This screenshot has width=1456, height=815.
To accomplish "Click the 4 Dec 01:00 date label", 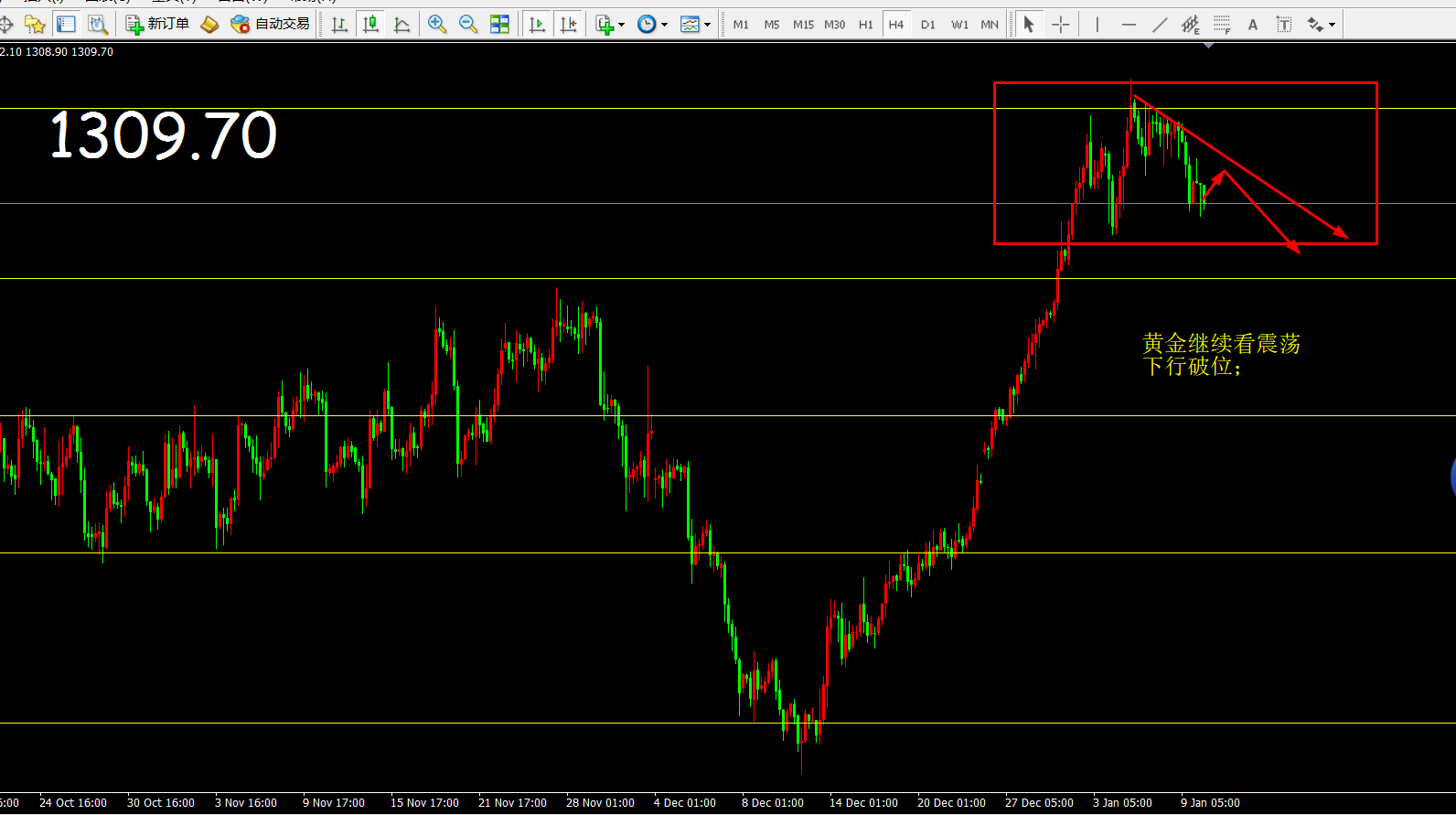I will tap(685, 803).
